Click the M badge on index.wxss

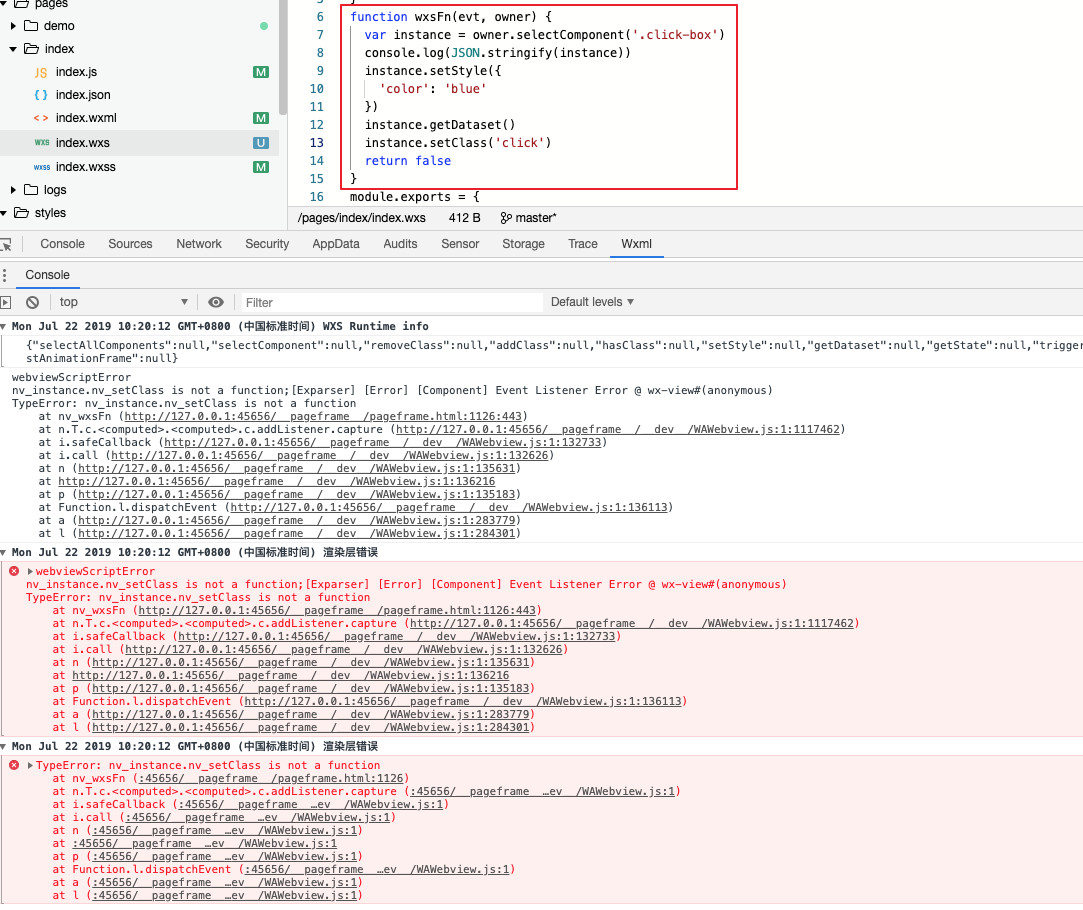tap(261, 167)
